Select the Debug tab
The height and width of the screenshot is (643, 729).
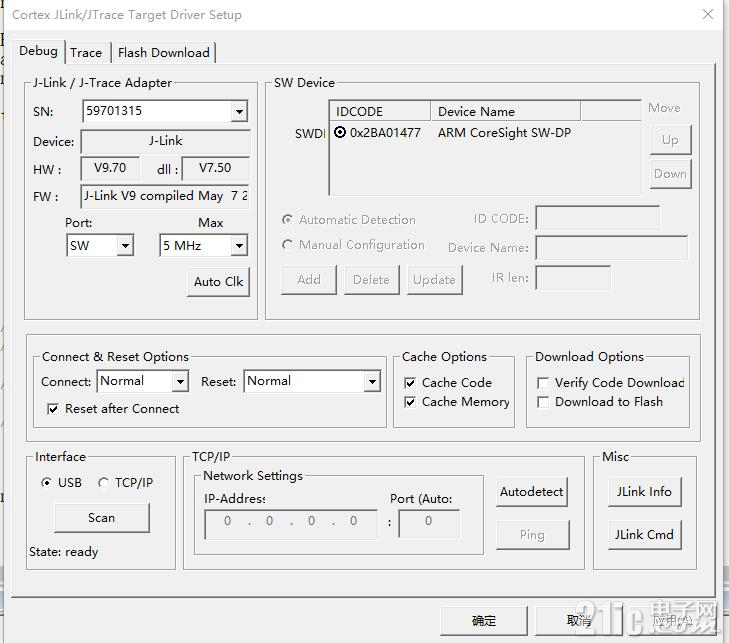39,51
